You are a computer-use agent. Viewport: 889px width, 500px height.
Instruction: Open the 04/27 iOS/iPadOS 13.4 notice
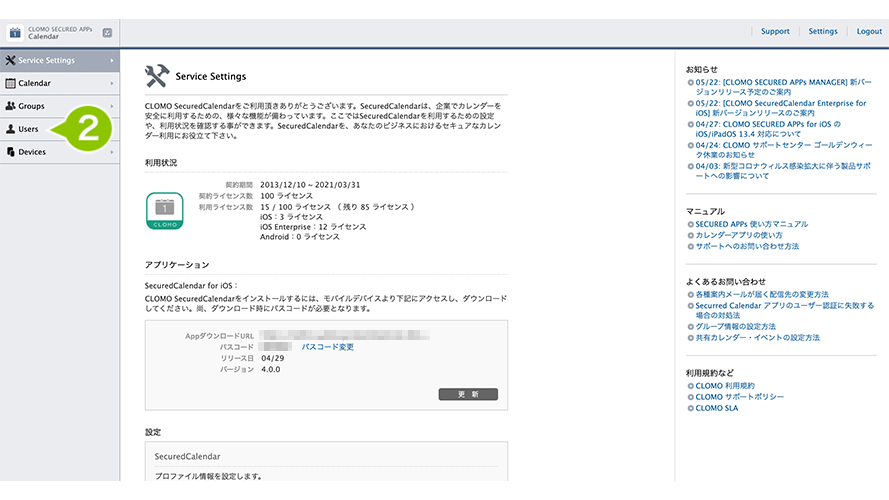768,129
